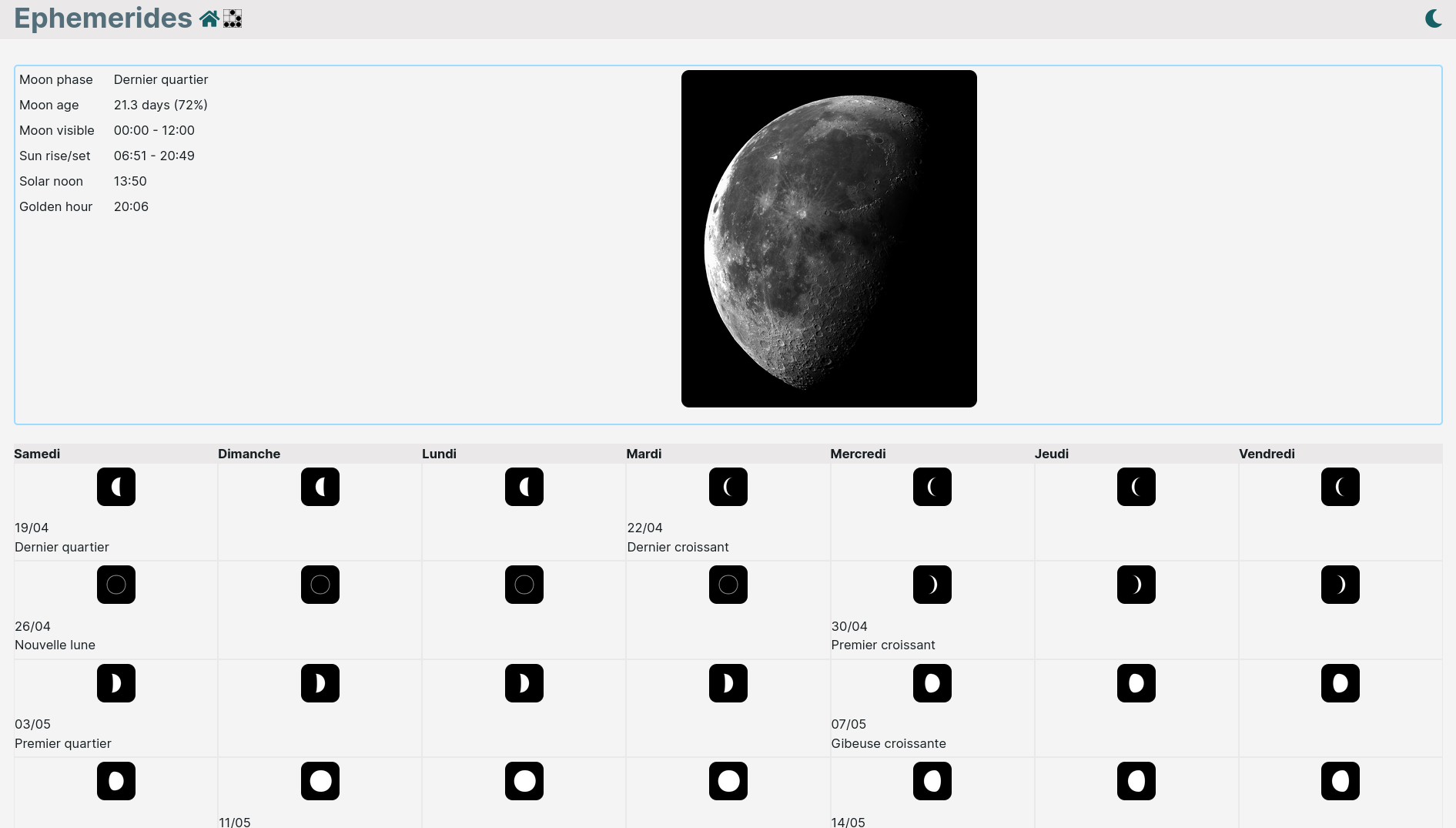
Task: Click the Nouvelle lune label
Action: click(x=55, y=645)
